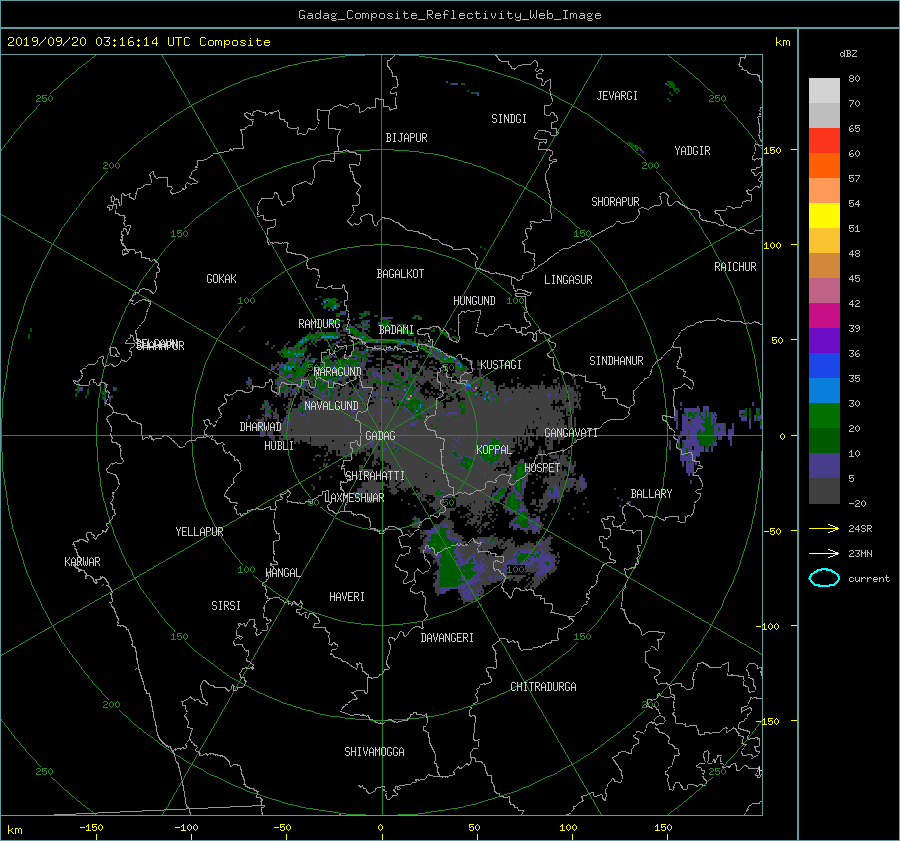Click the HUNGUND city label
The height and width of the screenshot is (841, 900).
[x=474, y=301]
